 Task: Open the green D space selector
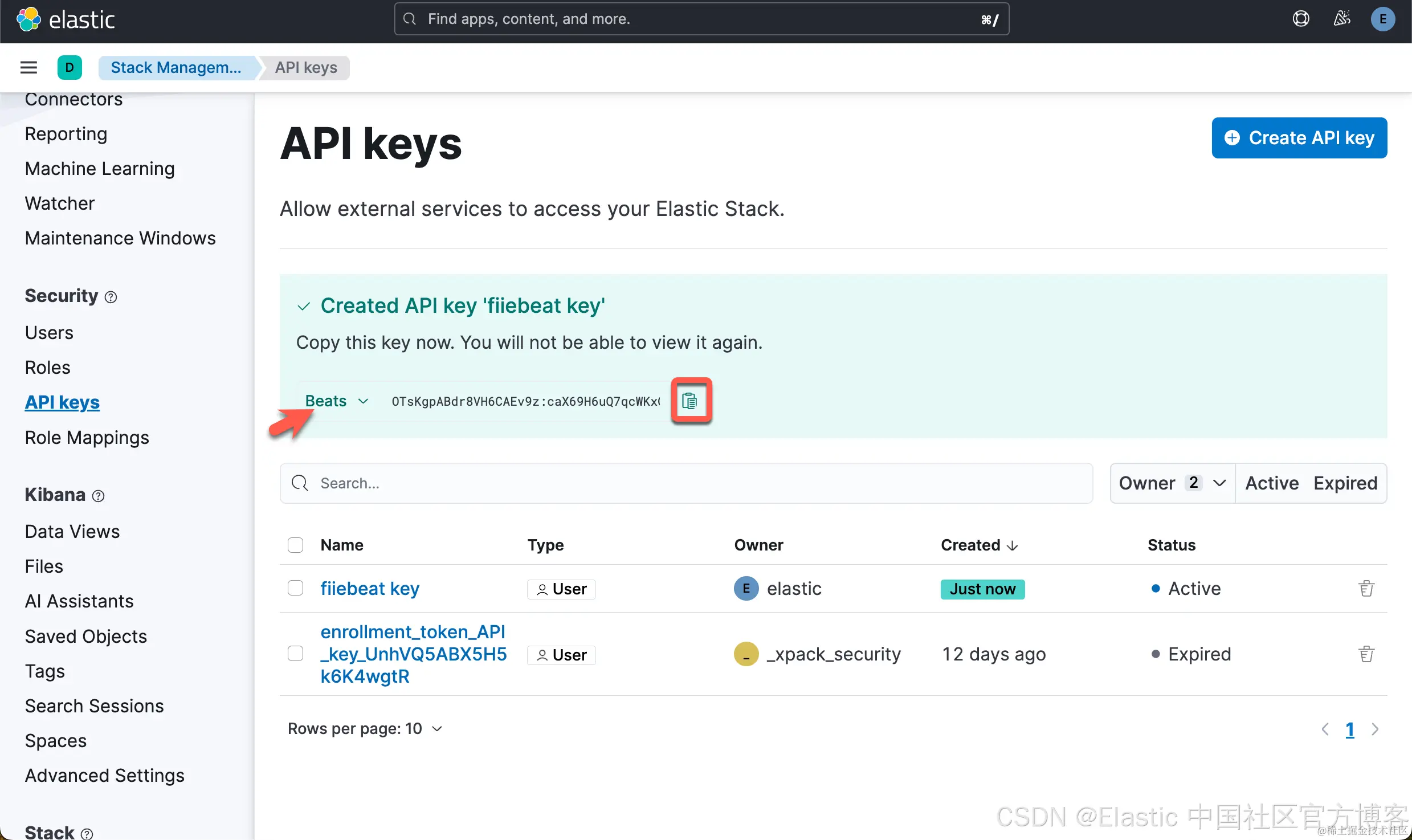[x=70, y=67]
